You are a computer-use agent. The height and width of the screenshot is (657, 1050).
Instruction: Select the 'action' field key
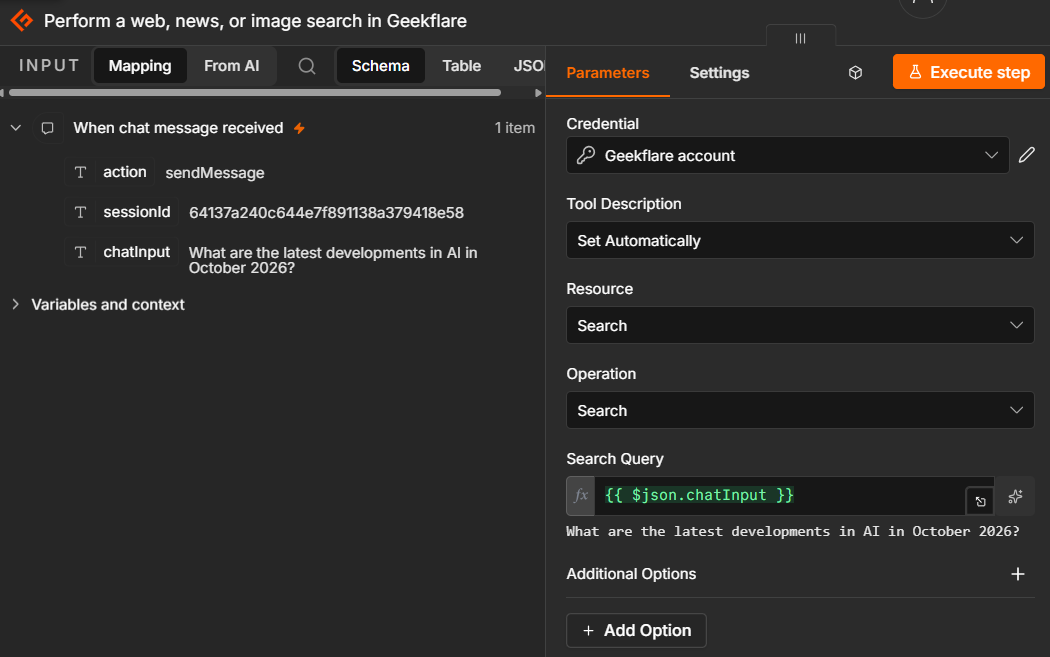pyautogui.click(x=125, y=172)
